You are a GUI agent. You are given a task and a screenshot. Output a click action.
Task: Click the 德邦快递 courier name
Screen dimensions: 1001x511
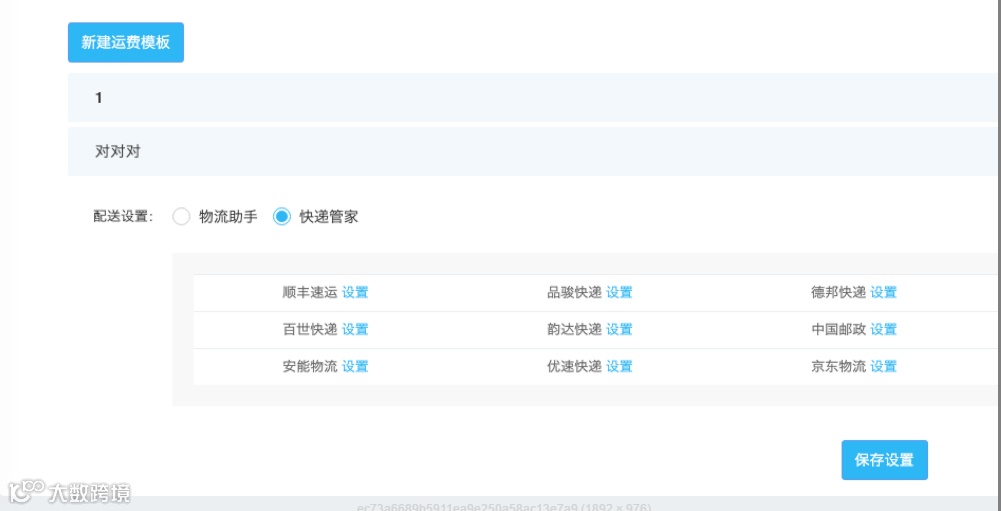pos(838,293)
